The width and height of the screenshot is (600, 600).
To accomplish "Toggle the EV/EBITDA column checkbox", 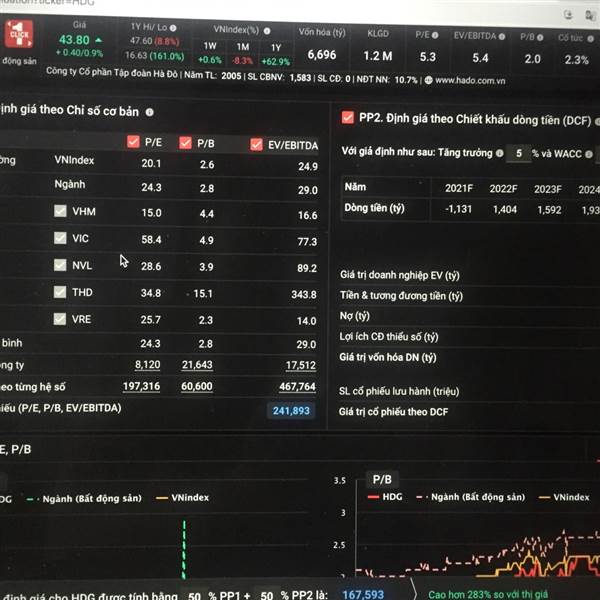I will click(256, 145).
